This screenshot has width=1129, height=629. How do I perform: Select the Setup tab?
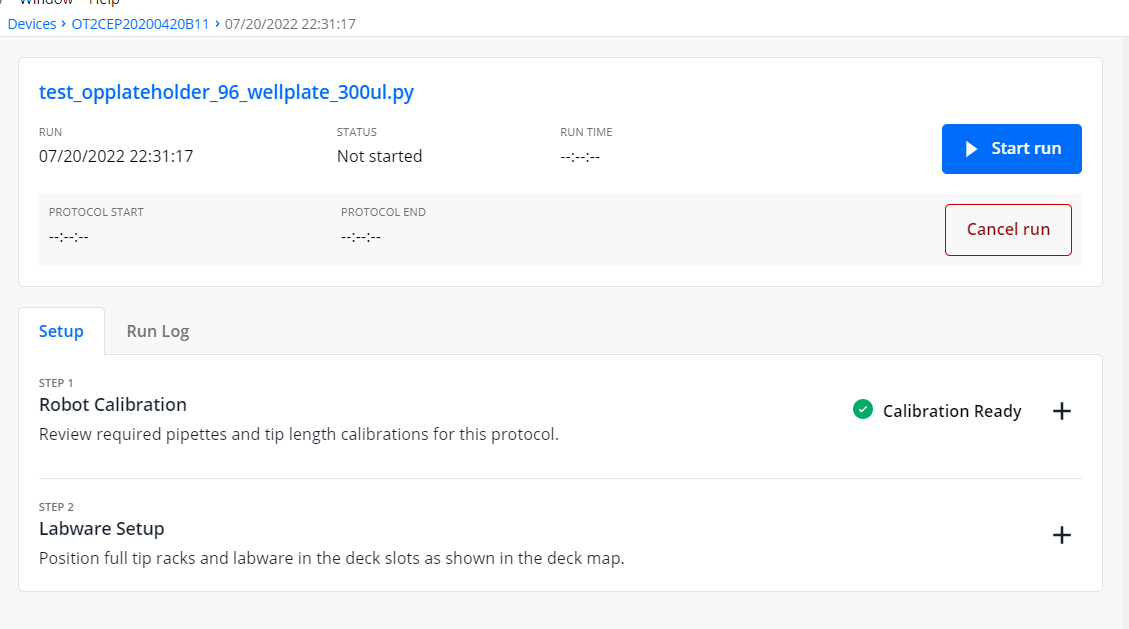(x=61, y=330)
